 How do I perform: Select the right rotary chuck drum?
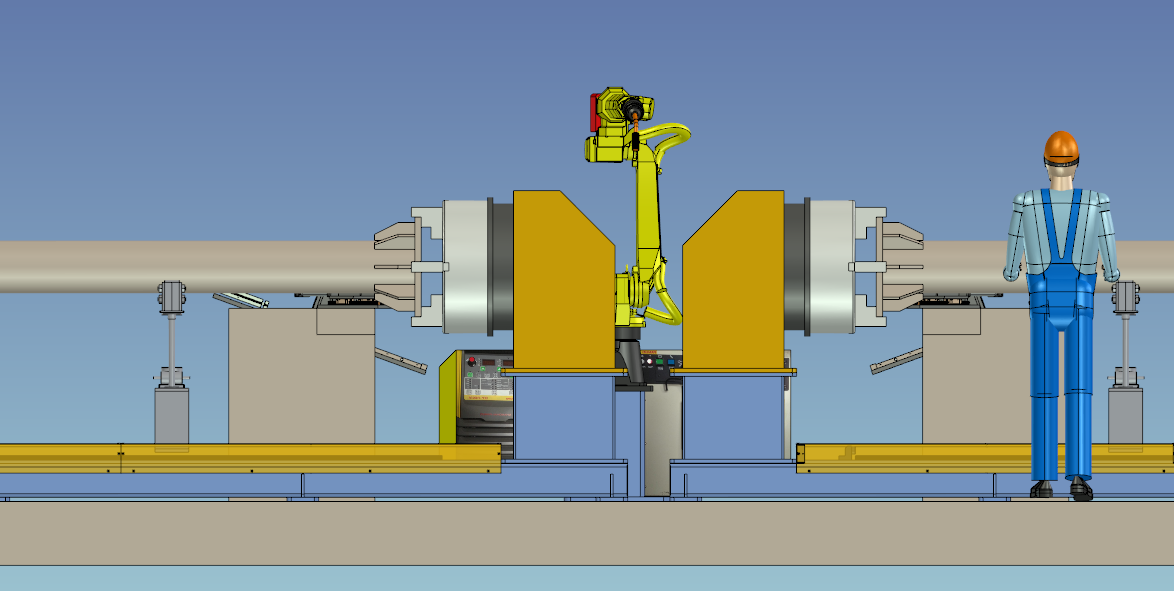(x=831, y=267)
